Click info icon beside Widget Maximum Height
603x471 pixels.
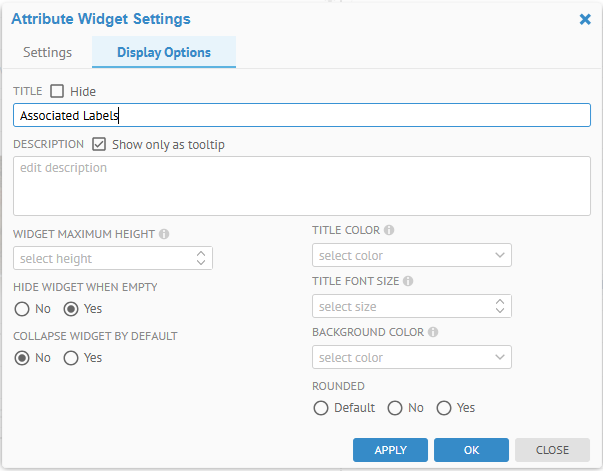164,234
